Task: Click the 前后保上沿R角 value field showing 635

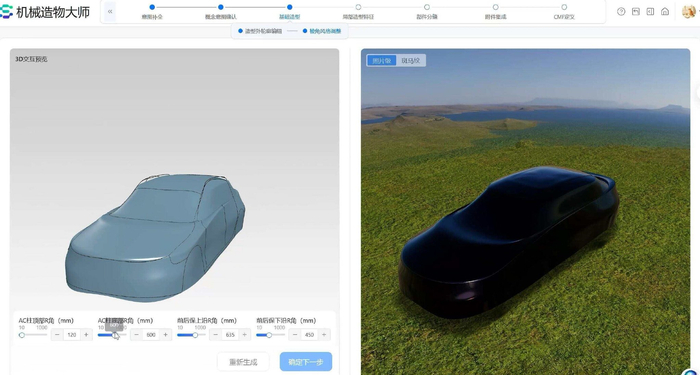Action: (230, 334)
